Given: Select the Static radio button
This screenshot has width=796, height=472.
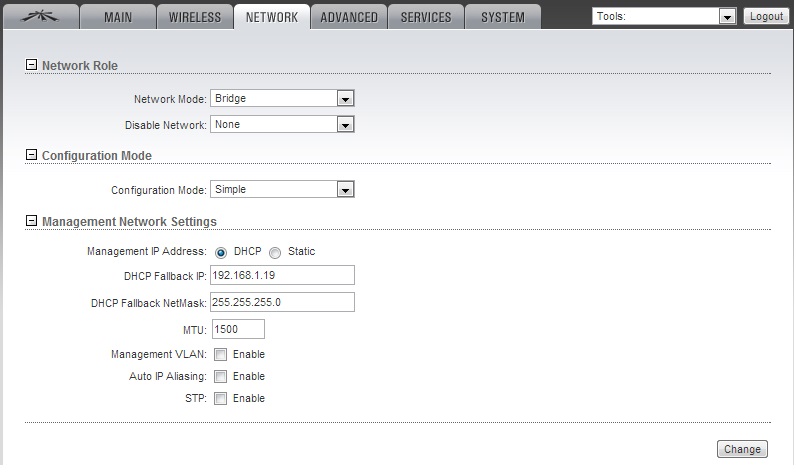Looking at the screenshot, I should pos(275,253).
